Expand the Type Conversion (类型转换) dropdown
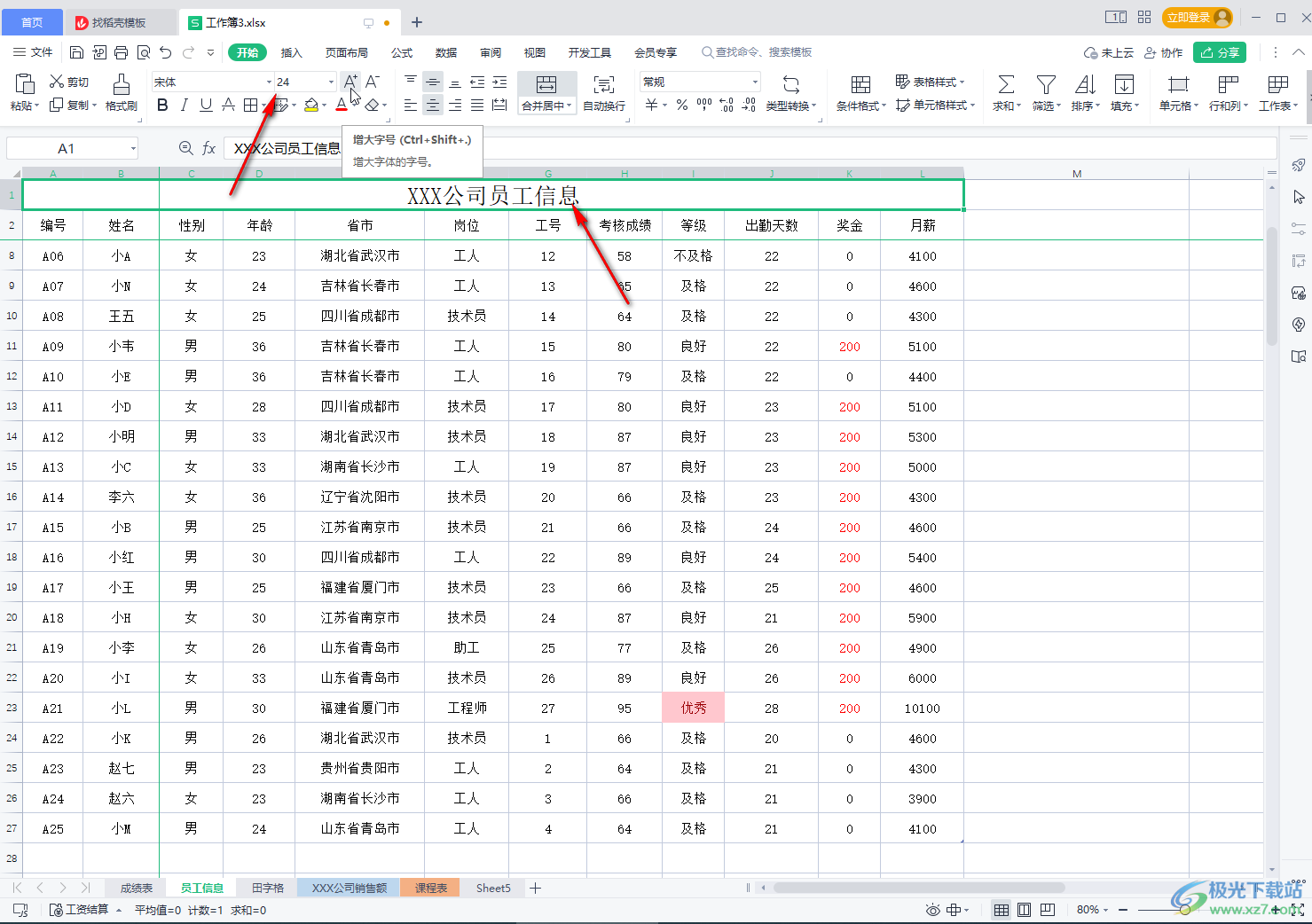Image resolution: width=1312 pixels, height=924 pixels. click(x=813, y=106)
